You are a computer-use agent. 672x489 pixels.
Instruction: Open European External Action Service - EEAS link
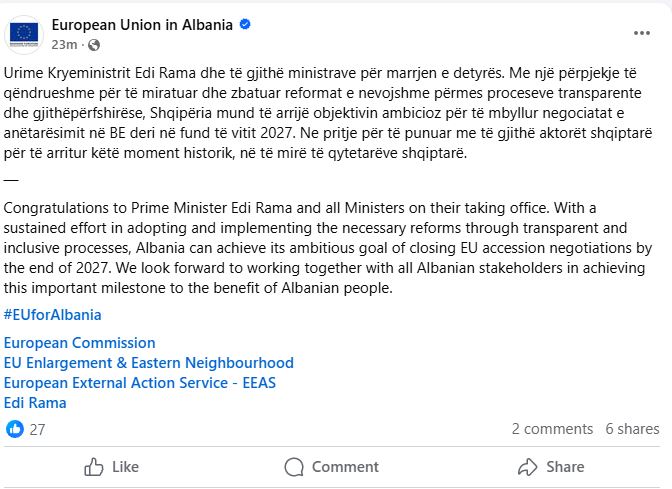140,383
